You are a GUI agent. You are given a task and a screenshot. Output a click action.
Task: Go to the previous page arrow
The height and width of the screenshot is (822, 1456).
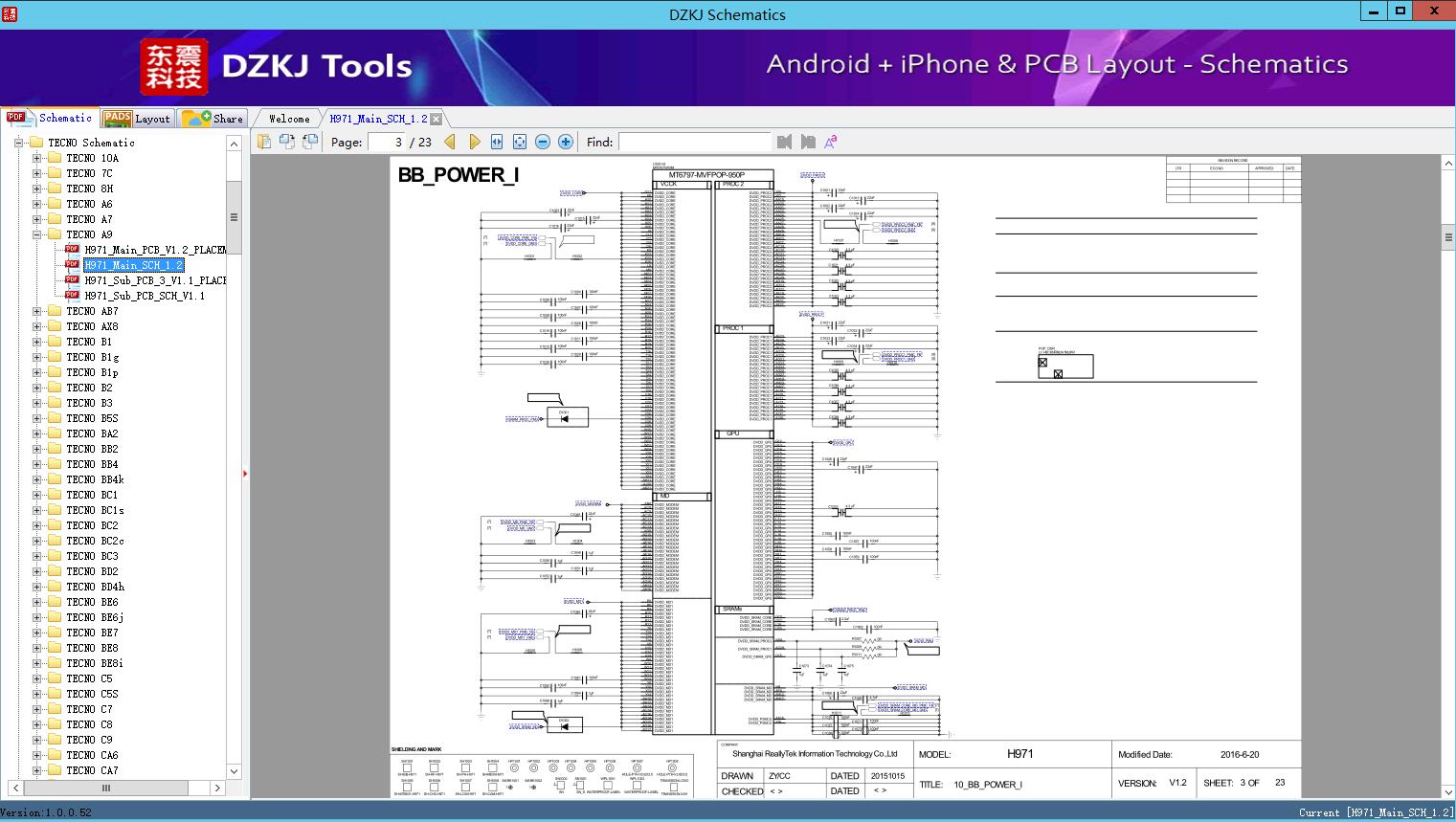(x=451, y=142)
